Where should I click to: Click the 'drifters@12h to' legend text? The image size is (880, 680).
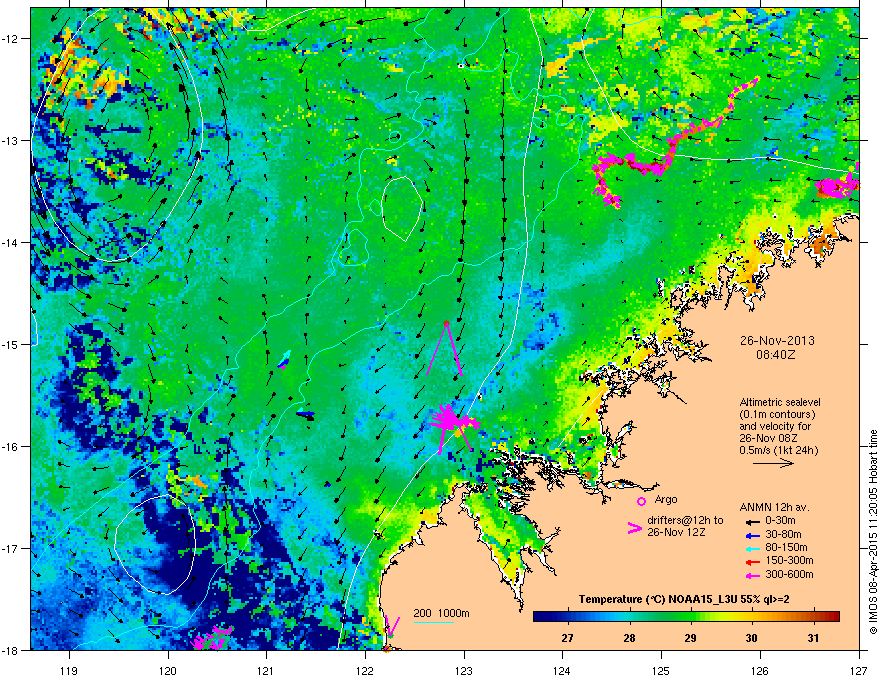point(685,521)
